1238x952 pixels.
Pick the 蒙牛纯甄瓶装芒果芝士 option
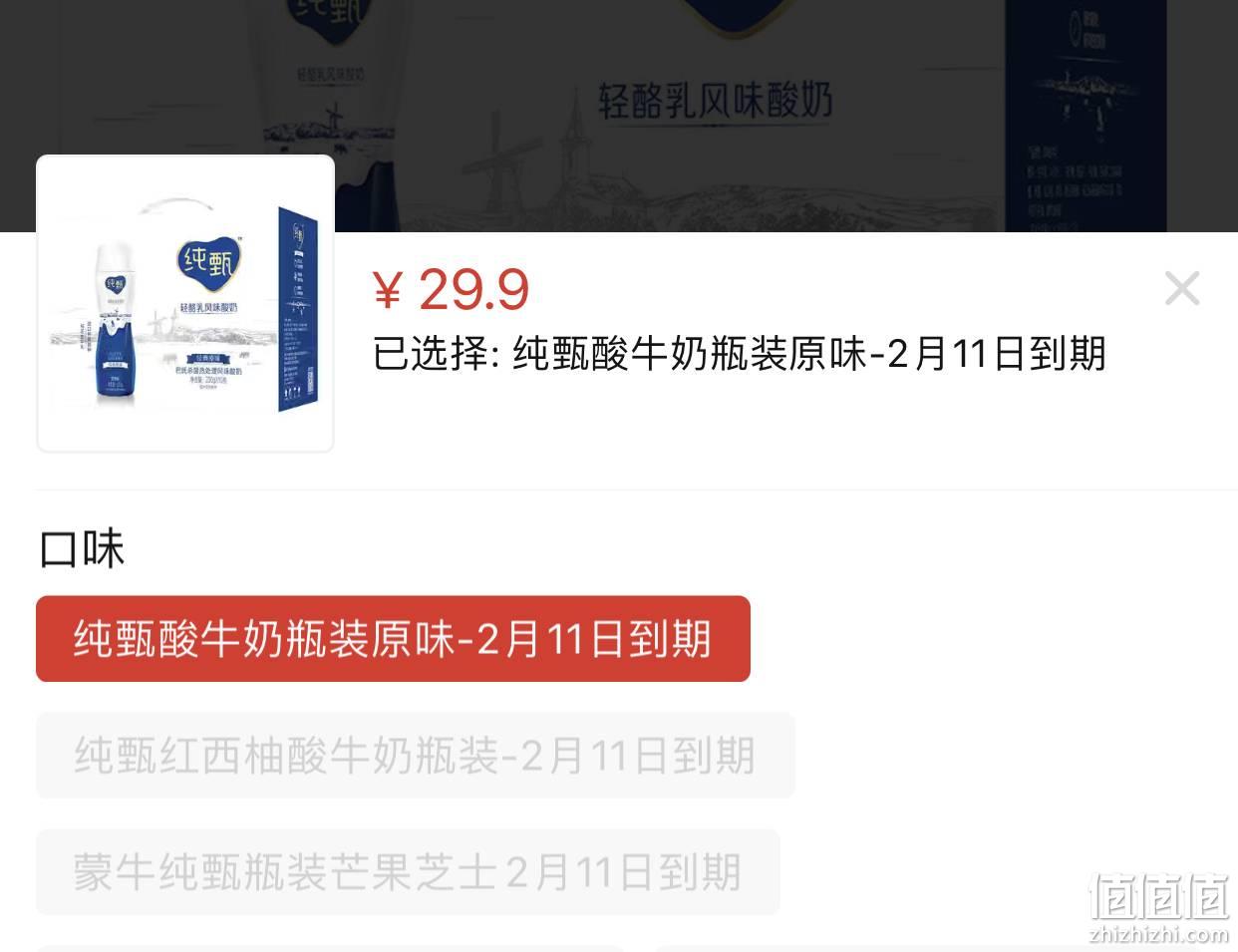pyautogui.click(x=408, y=872)
